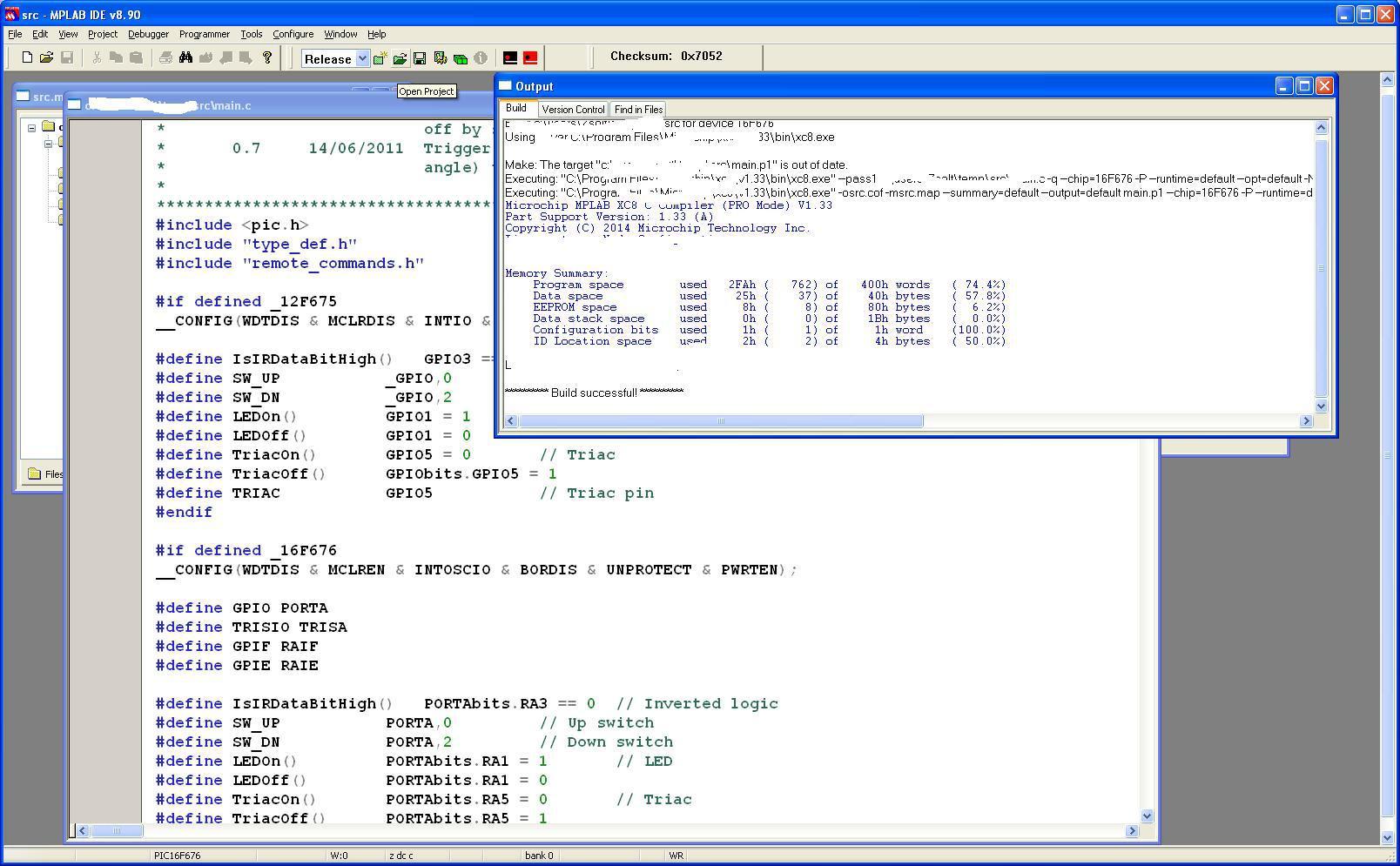Image resolution: width=1400 pixels, height=866 pixels.
Task: Click PIC16F676 in the status bar
Action: [177, 856]
